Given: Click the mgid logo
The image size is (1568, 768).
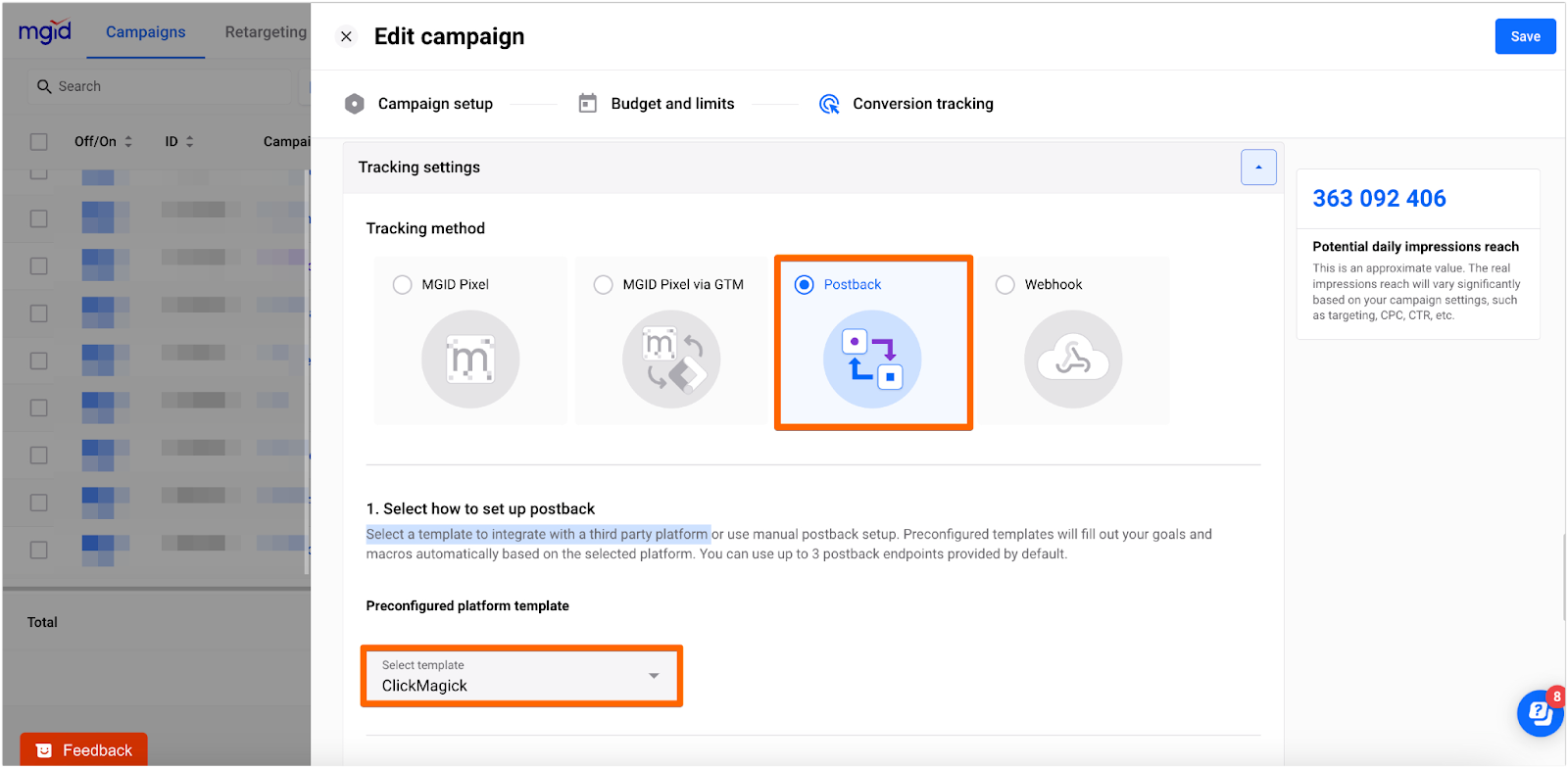Looking at the screenshot, I should 45,32.
